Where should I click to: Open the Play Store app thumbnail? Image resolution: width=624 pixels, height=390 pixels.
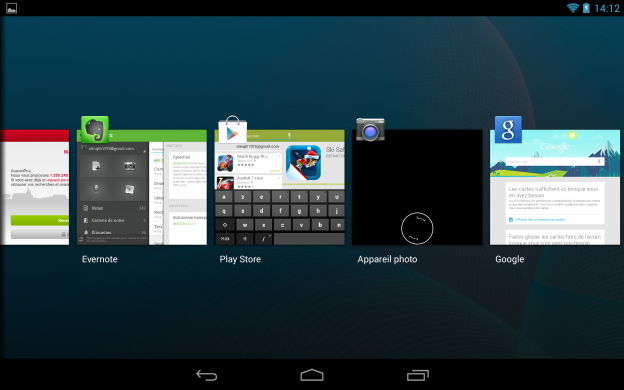tap(279, 187)
